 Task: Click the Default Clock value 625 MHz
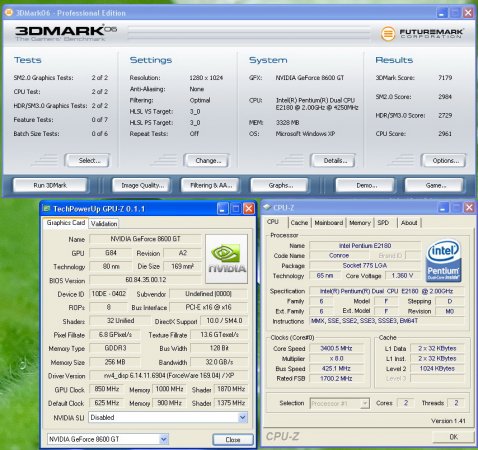coord(107,403)
